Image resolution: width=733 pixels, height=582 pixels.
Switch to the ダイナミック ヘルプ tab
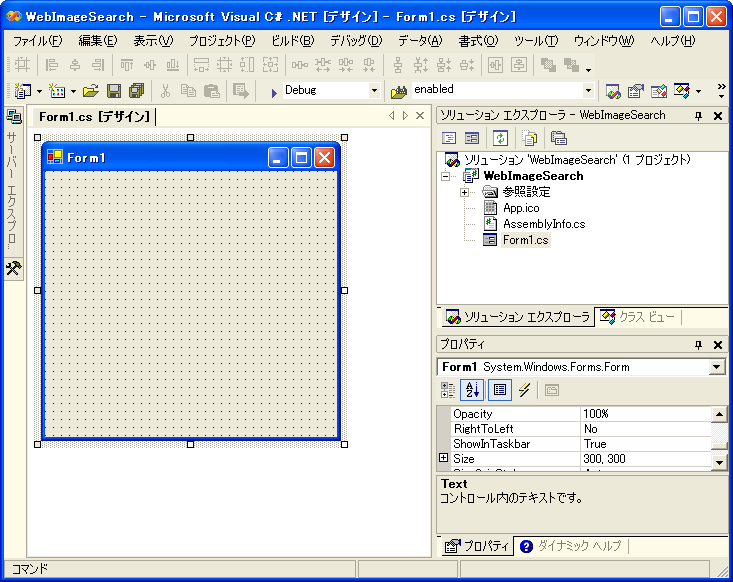(572, 546)
